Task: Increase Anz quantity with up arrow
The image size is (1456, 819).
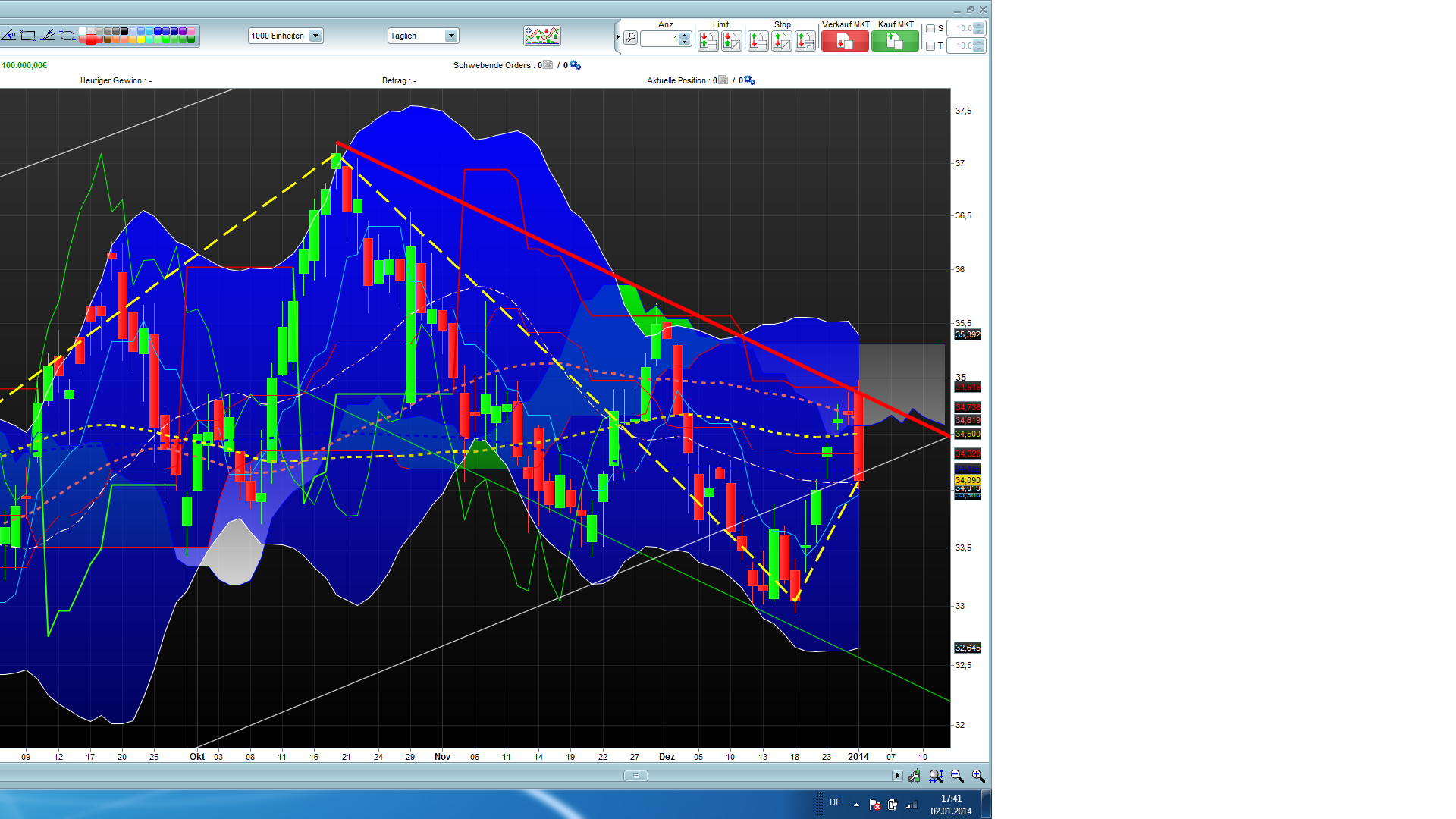Action: (x=685, y=34)
